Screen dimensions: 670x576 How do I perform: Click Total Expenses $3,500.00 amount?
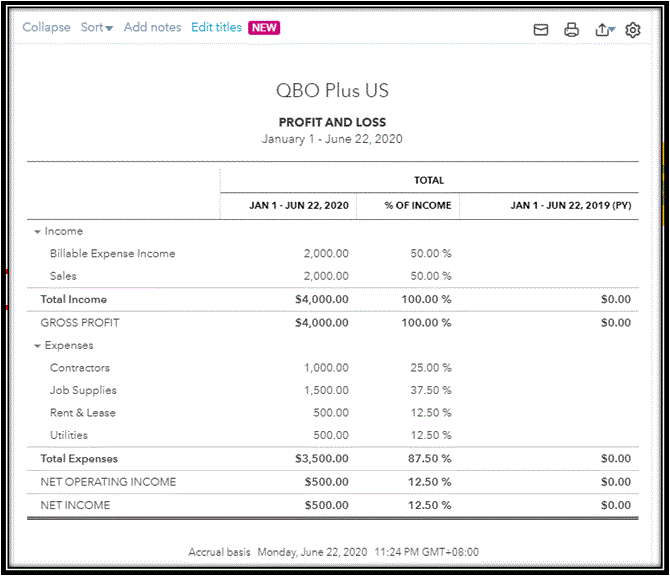[322, 459]
